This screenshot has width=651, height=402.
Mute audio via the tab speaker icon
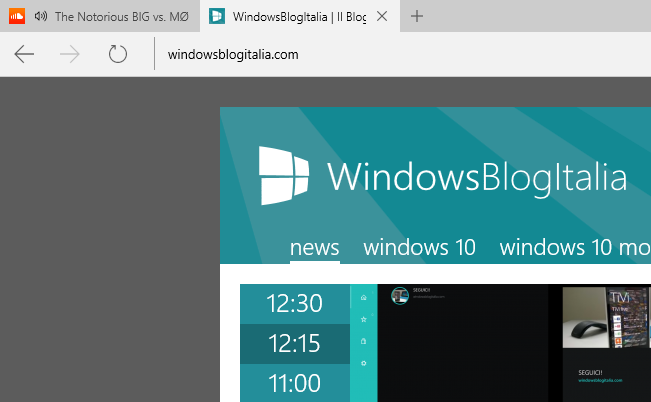click(41, 16)
